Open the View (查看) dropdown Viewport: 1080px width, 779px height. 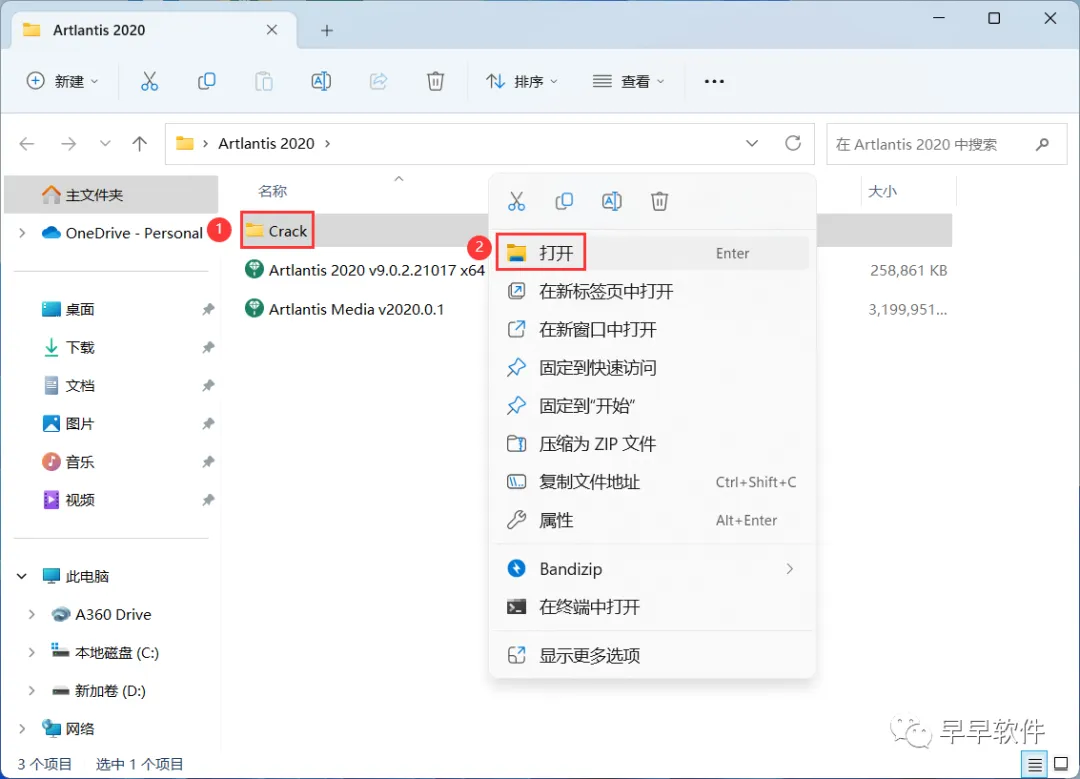[x=628, y=81]
